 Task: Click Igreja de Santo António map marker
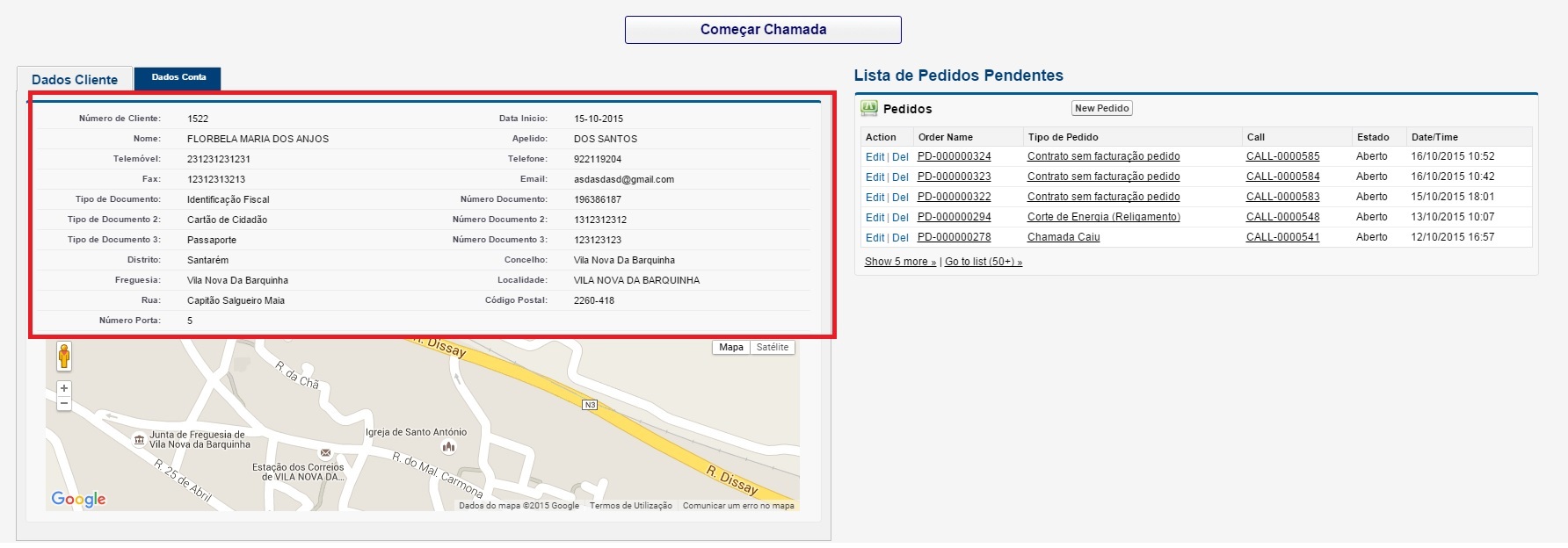coord(449,447)
